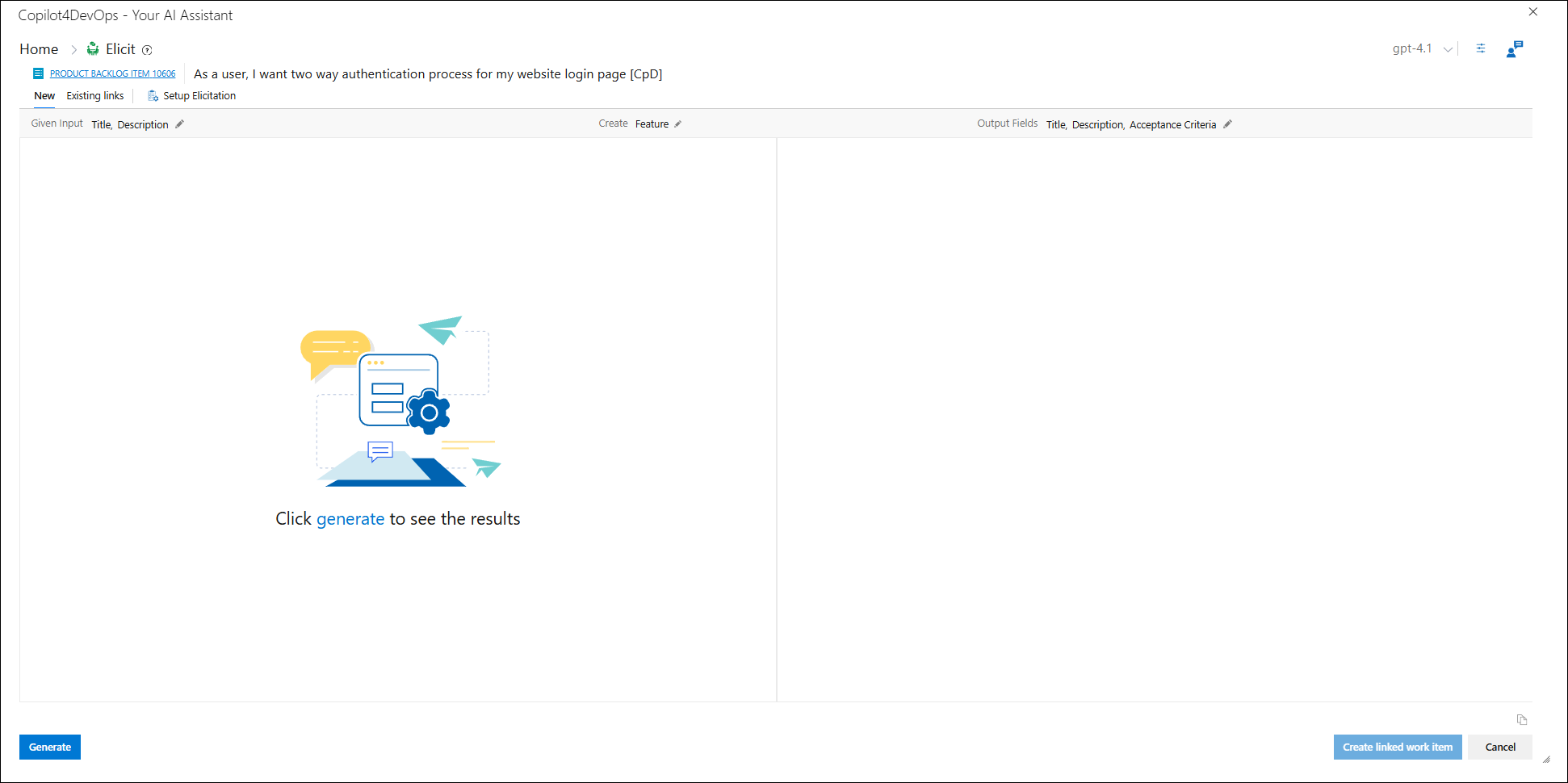Go to Home in the breadcrumb

pos(39,49)
